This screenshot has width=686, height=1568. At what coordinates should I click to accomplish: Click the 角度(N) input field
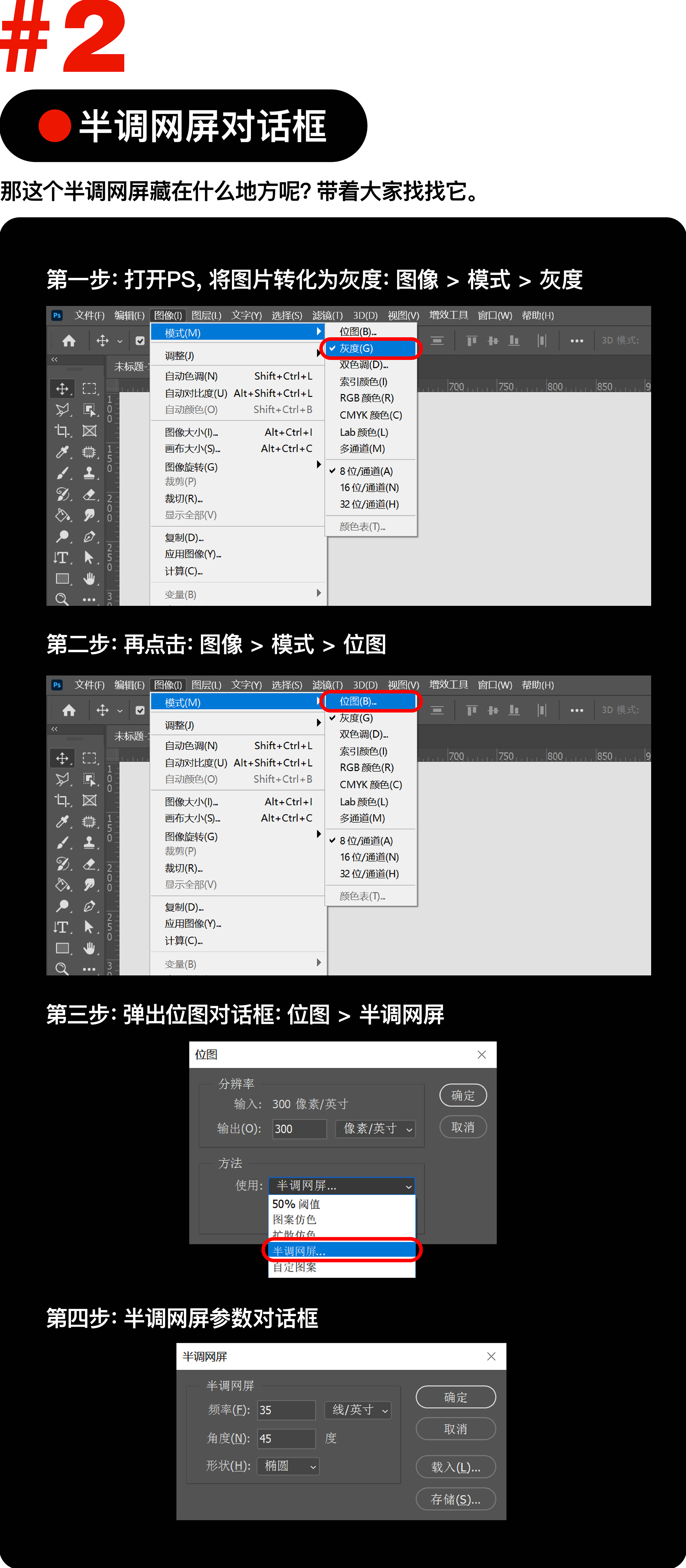pos(286,1438)
